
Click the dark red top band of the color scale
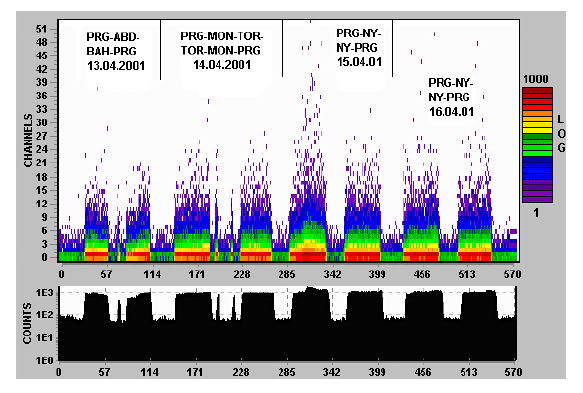coord(537,91)
